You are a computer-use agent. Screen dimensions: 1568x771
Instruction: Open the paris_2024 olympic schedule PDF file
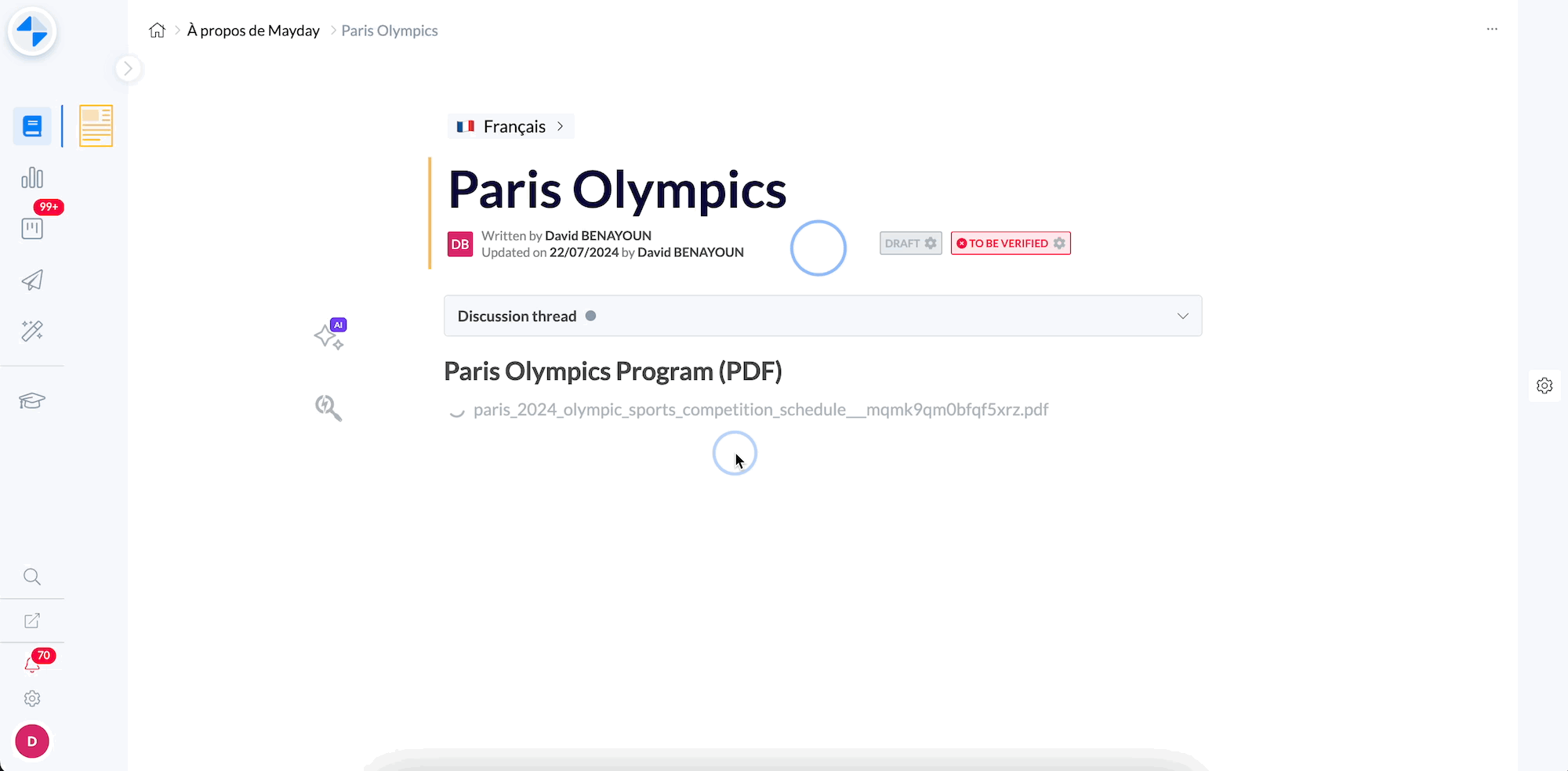click(x=760, y=410)
